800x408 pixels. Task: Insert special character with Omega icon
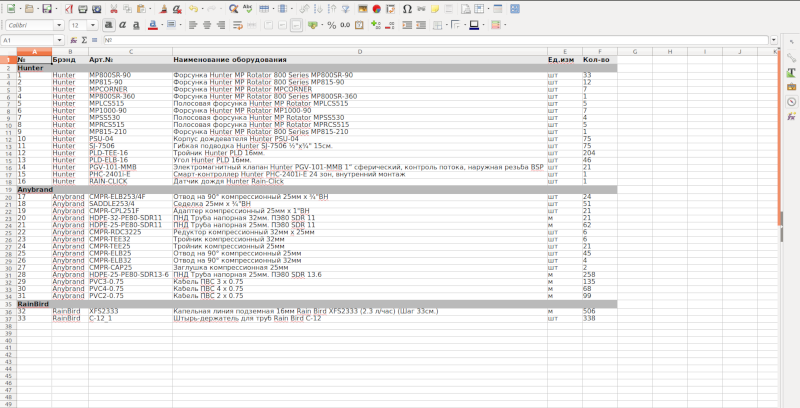pyautogui.click(x=406, y=8)
